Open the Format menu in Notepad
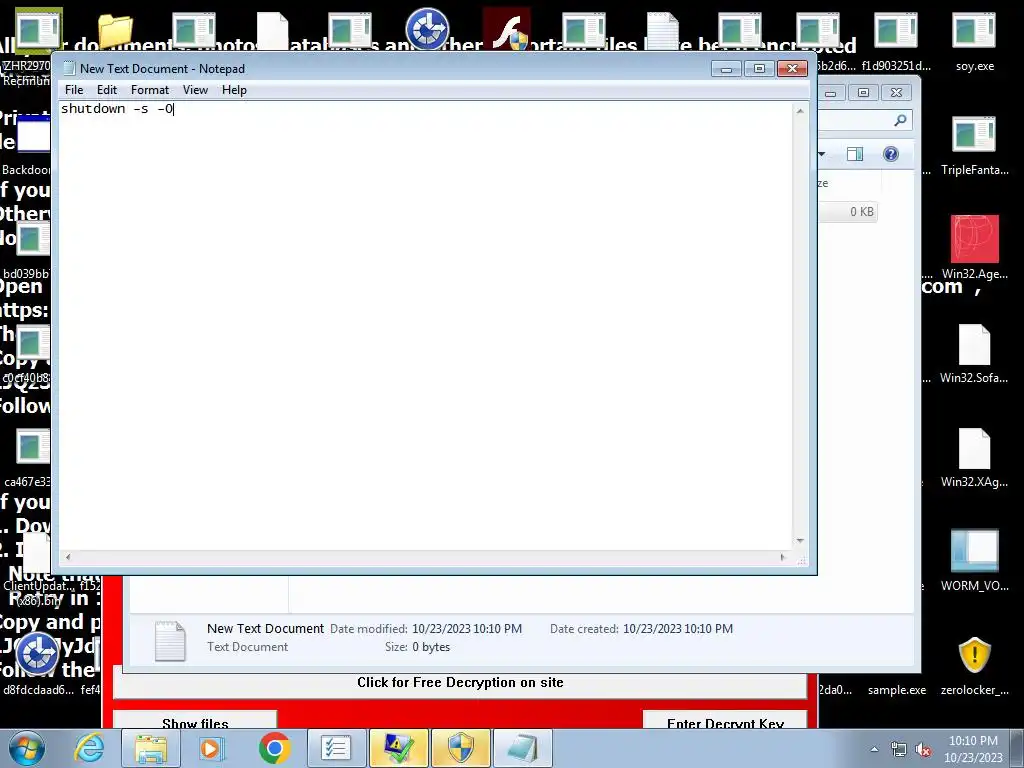Image resolution: width=1024 pixels, height=768 pixels. pyautogui.click(x=150, y=90)
